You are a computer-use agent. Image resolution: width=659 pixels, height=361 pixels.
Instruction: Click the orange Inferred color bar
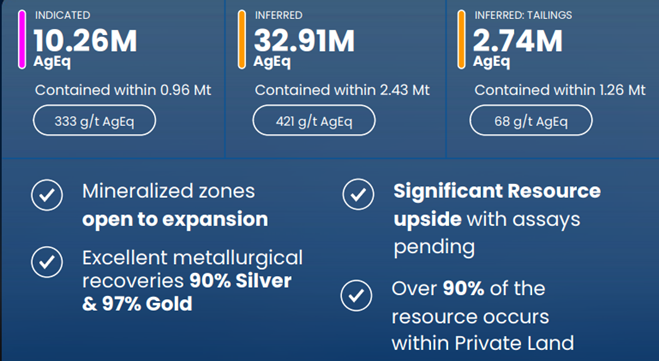[x=242, y=40]
